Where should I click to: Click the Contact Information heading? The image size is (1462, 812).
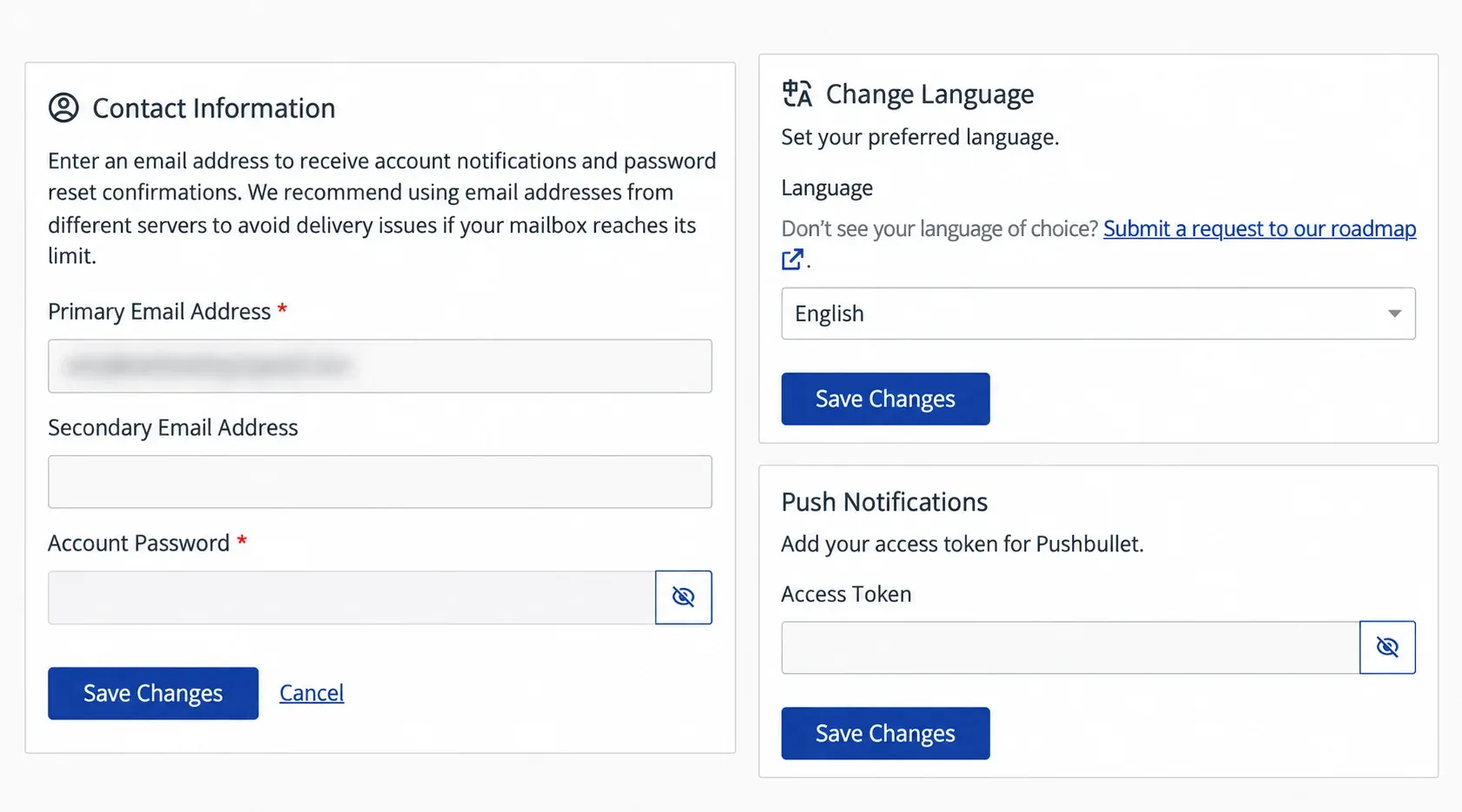tap(214, 109)
